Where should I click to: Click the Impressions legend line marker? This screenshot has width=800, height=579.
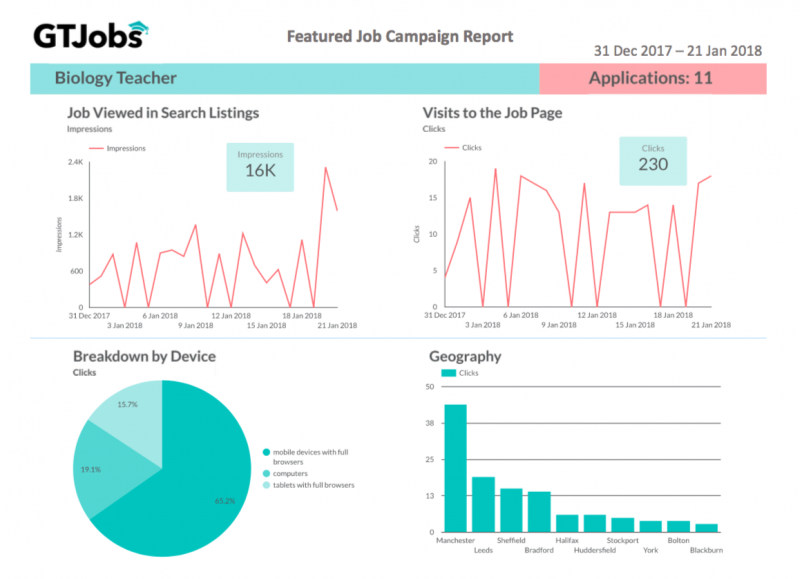tap(96, 148)
